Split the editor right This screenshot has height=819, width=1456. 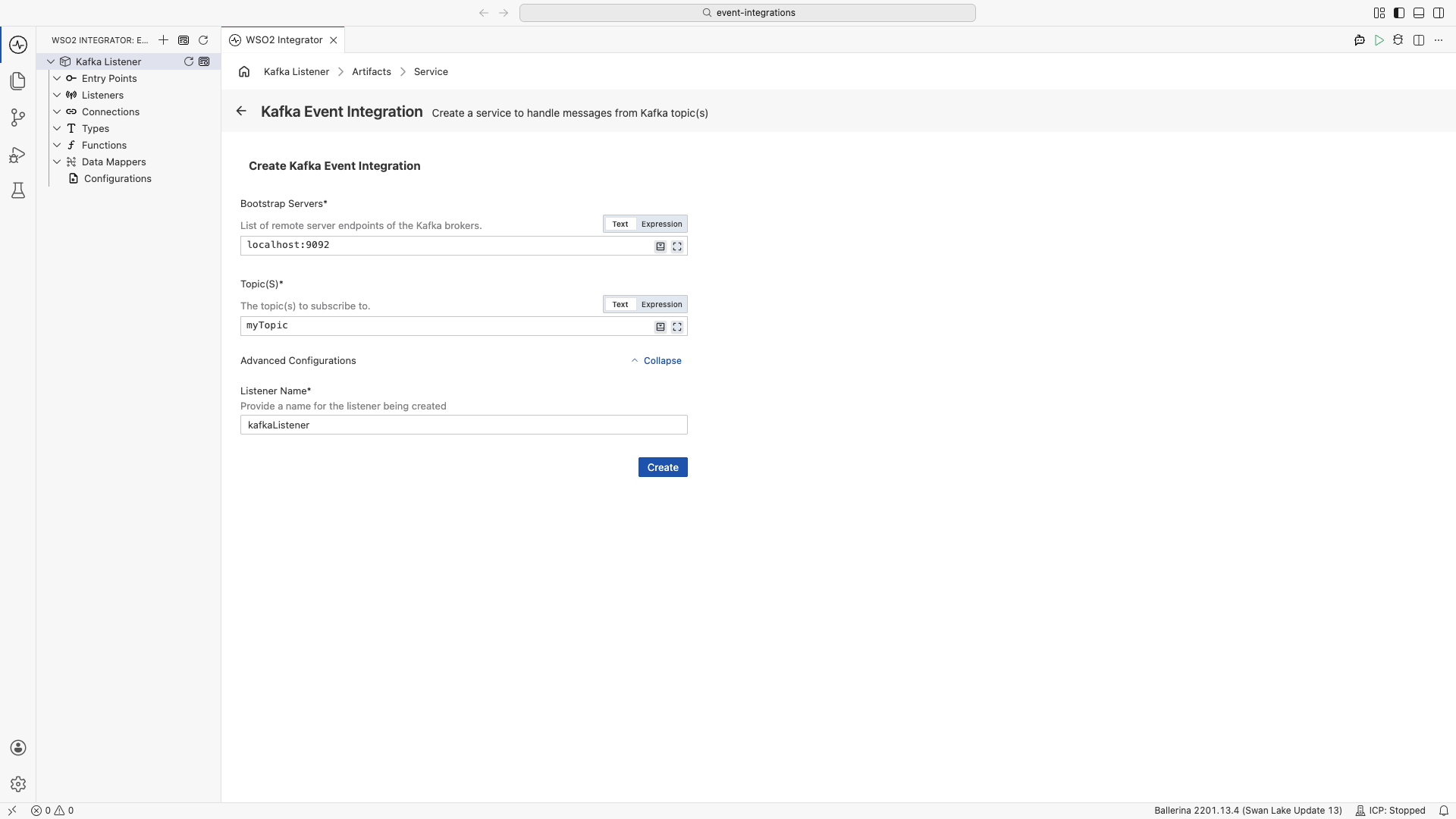coord(1419,40)
